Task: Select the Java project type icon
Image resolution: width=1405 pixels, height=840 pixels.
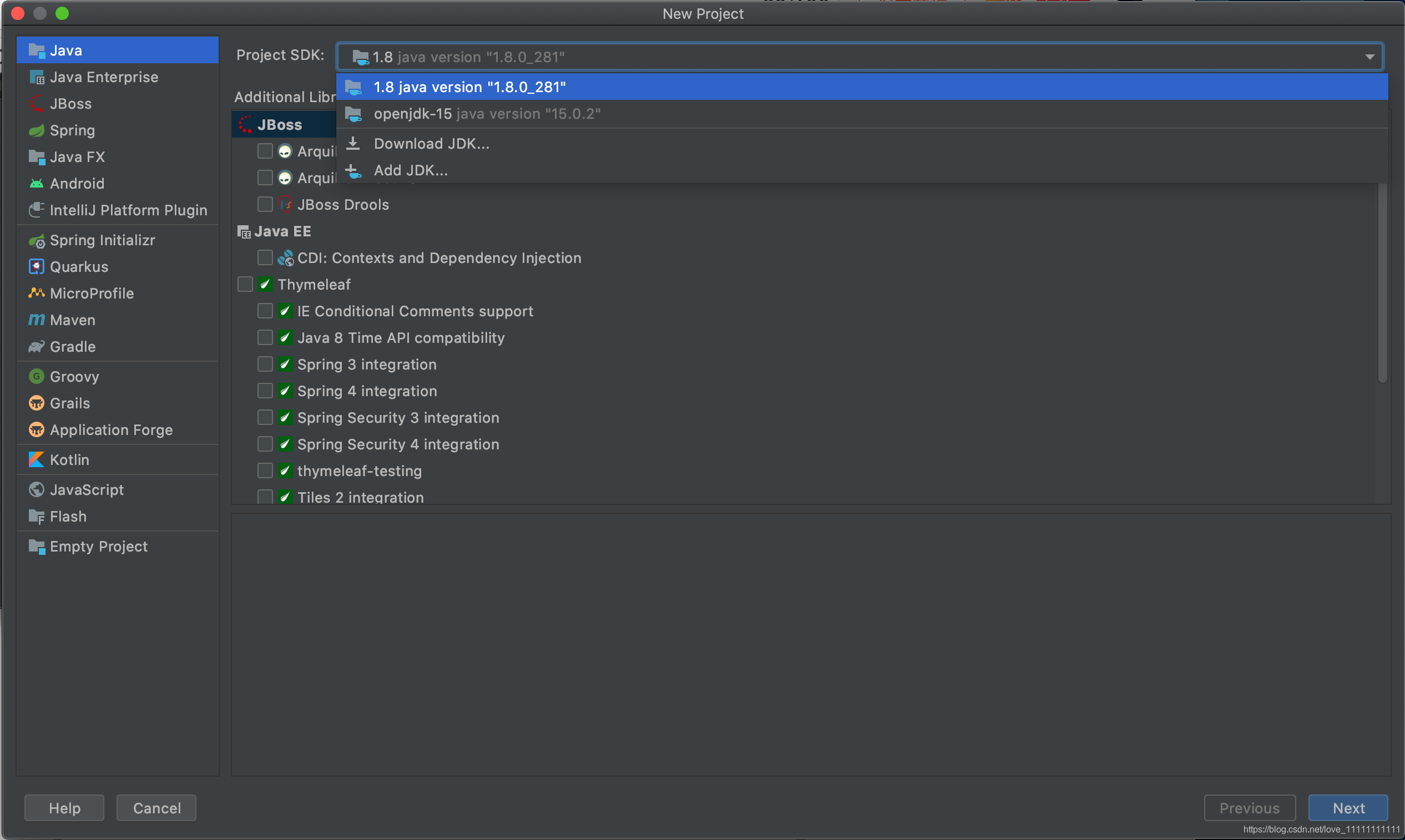Action: pos(37,50)
